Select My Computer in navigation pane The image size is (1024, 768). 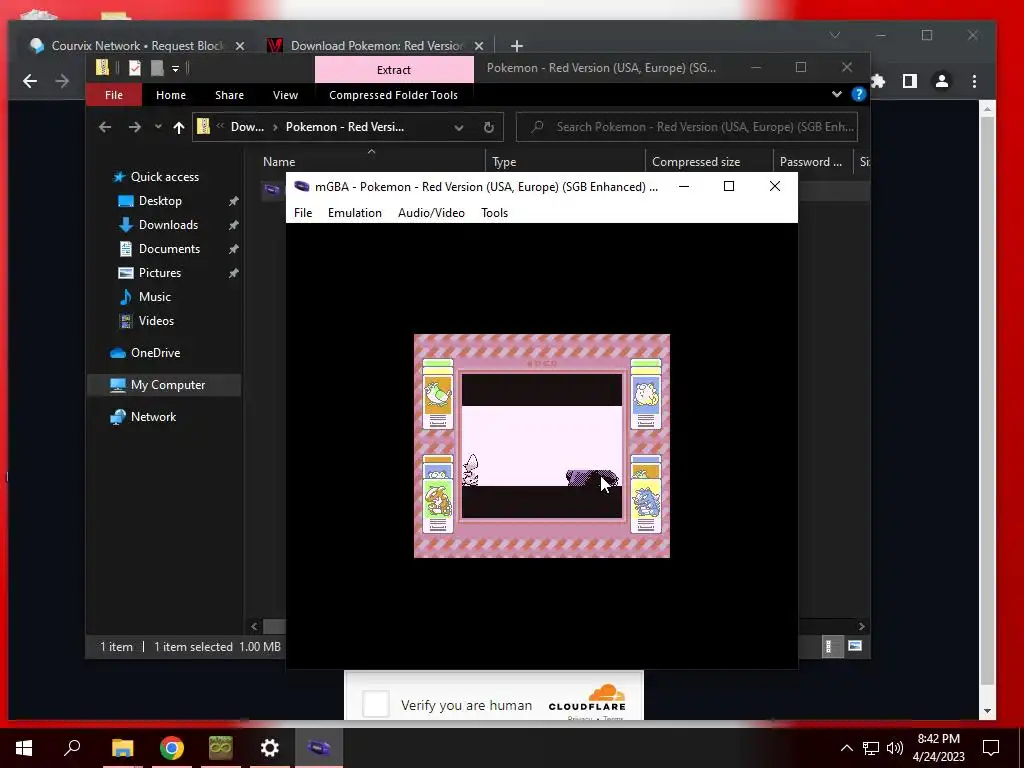pyautogui.click(x=168, y=385)
